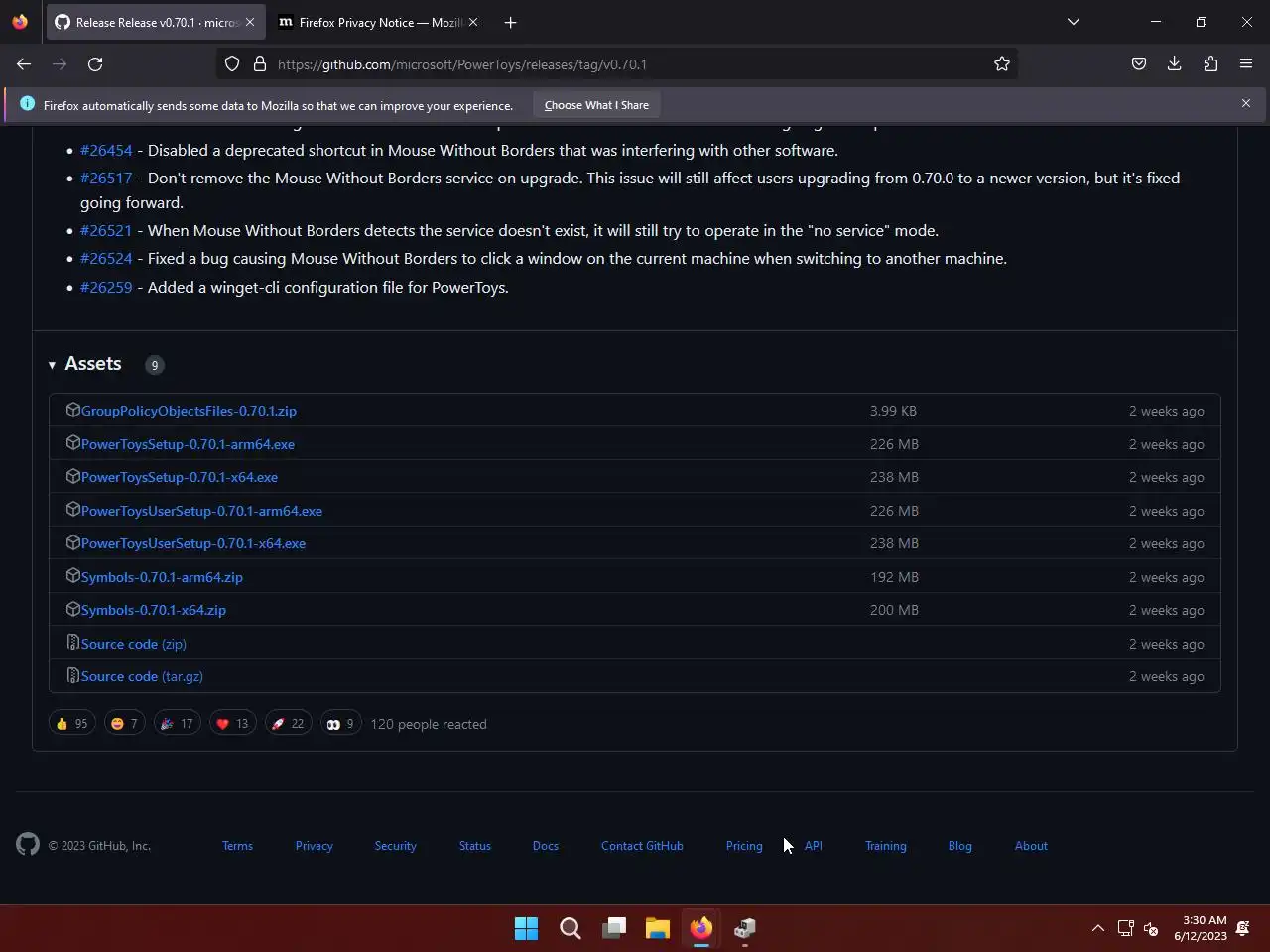Go back to the previous page
1270x952 pixels.
coord(24,64)
